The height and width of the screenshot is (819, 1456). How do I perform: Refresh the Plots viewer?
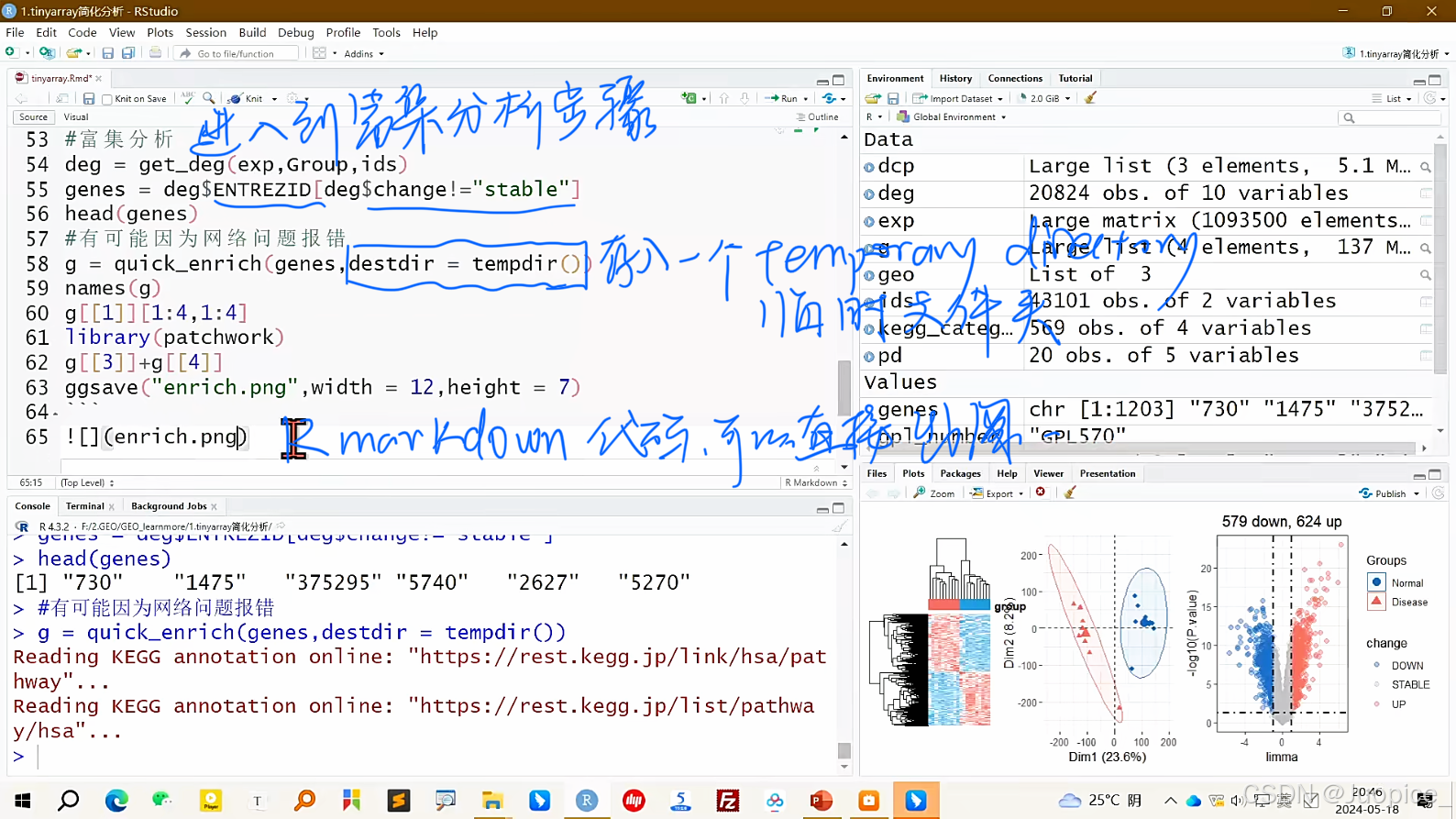coord(1439,493)
